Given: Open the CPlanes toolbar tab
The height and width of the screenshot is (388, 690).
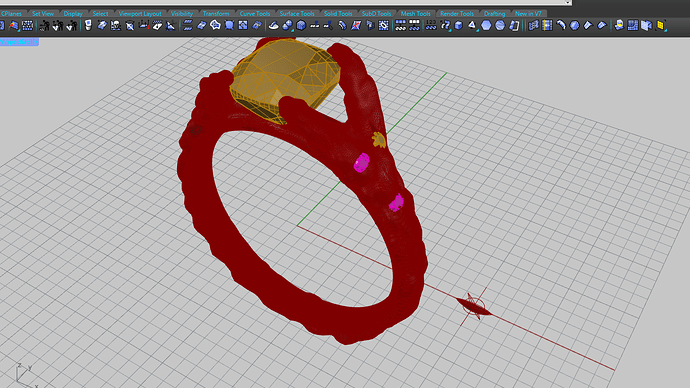Looking at the screenshot, I should [11, 14].
